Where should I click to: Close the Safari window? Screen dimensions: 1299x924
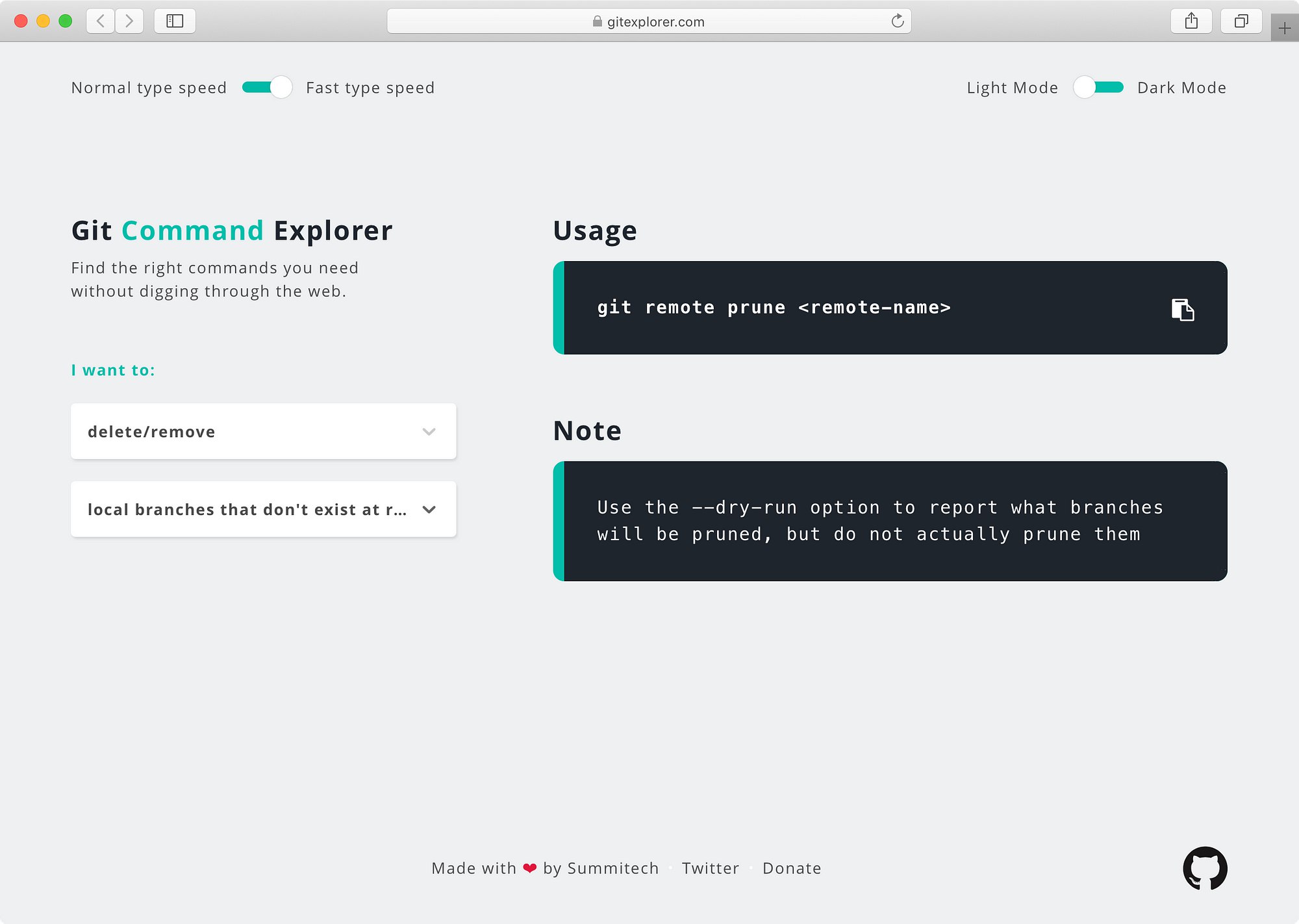[21, 21]
